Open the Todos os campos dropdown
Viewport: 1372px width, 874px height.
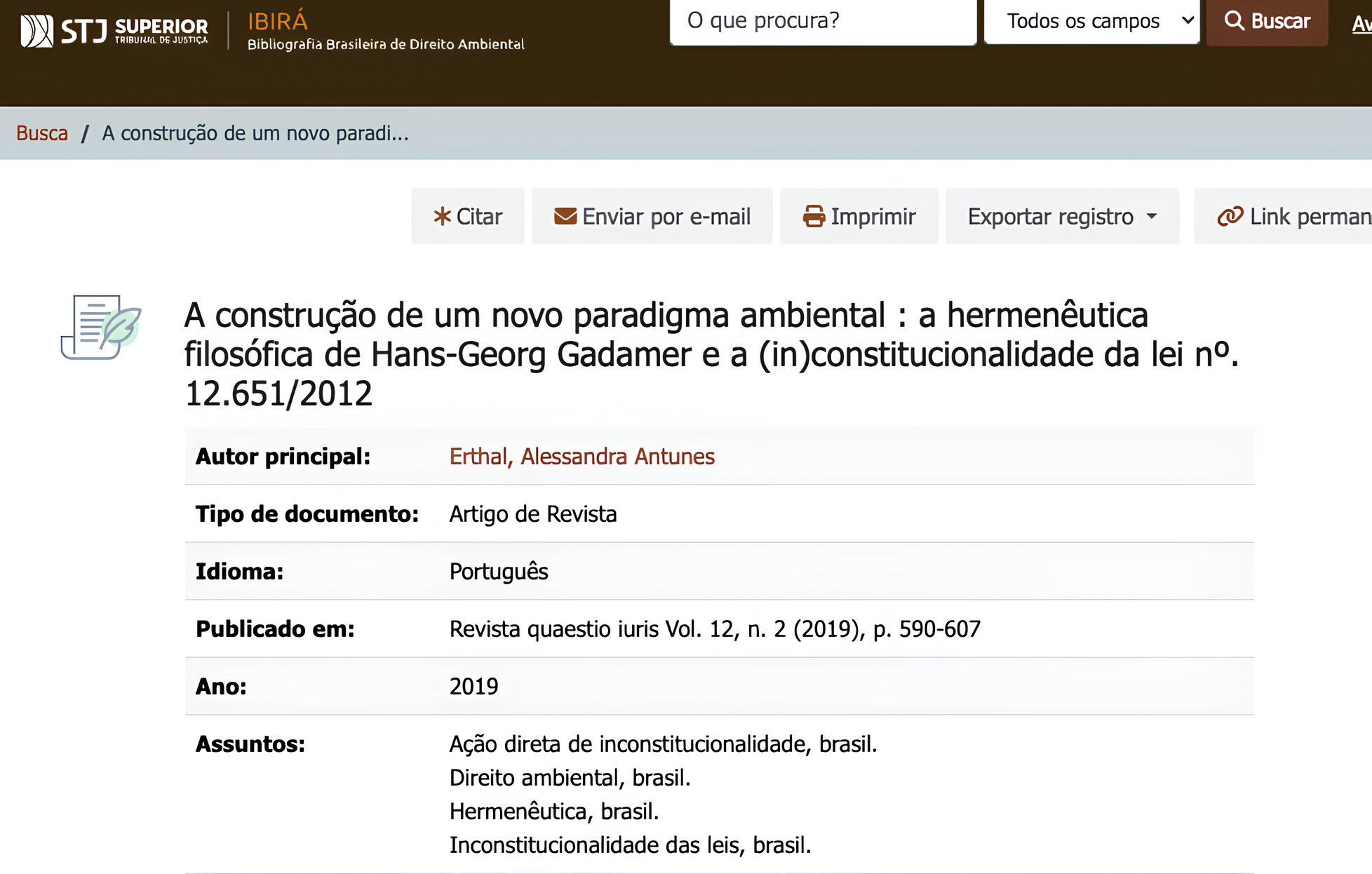1091,21
